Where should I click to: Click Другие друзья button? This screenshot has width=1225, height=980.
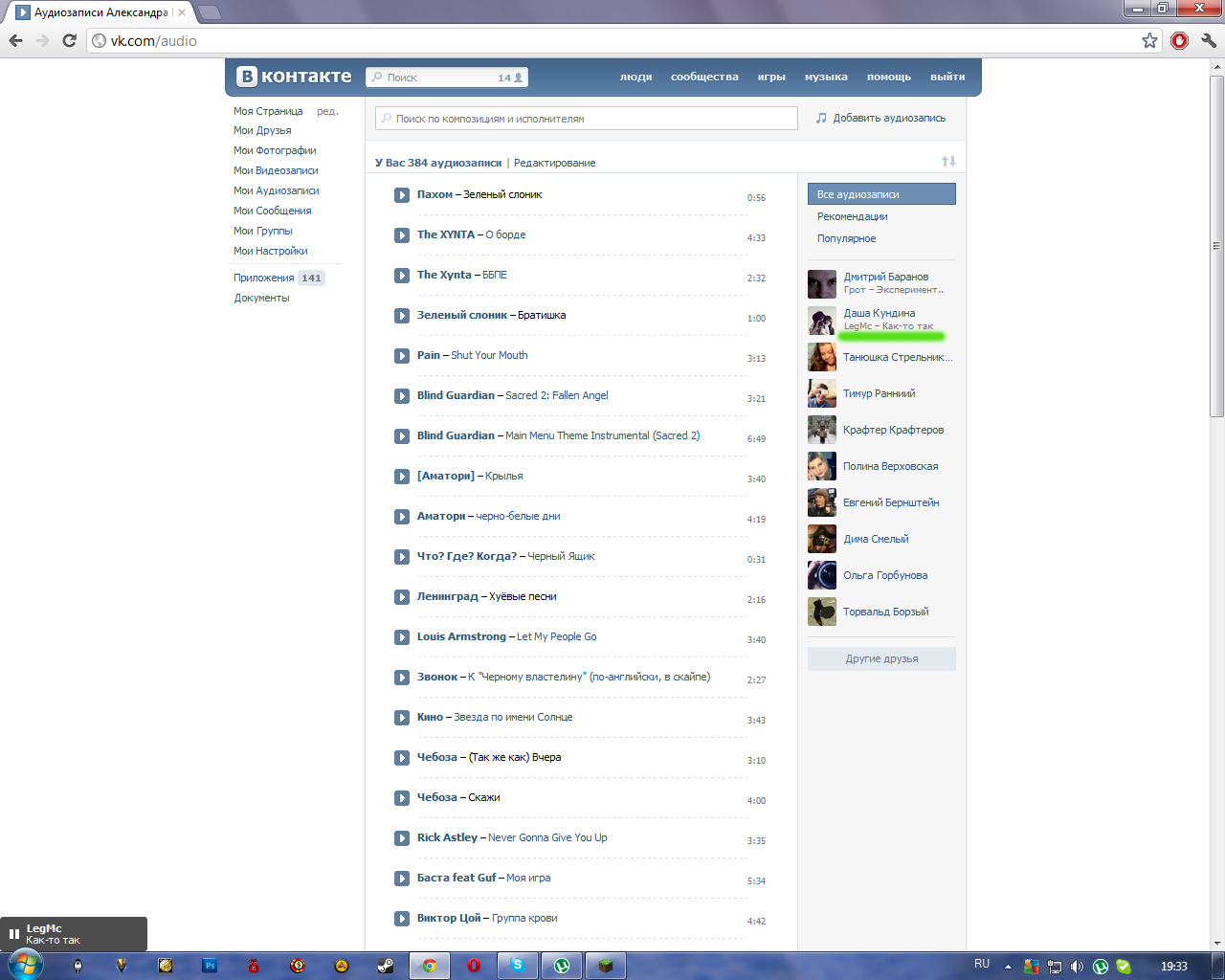(x=881, y=658)
